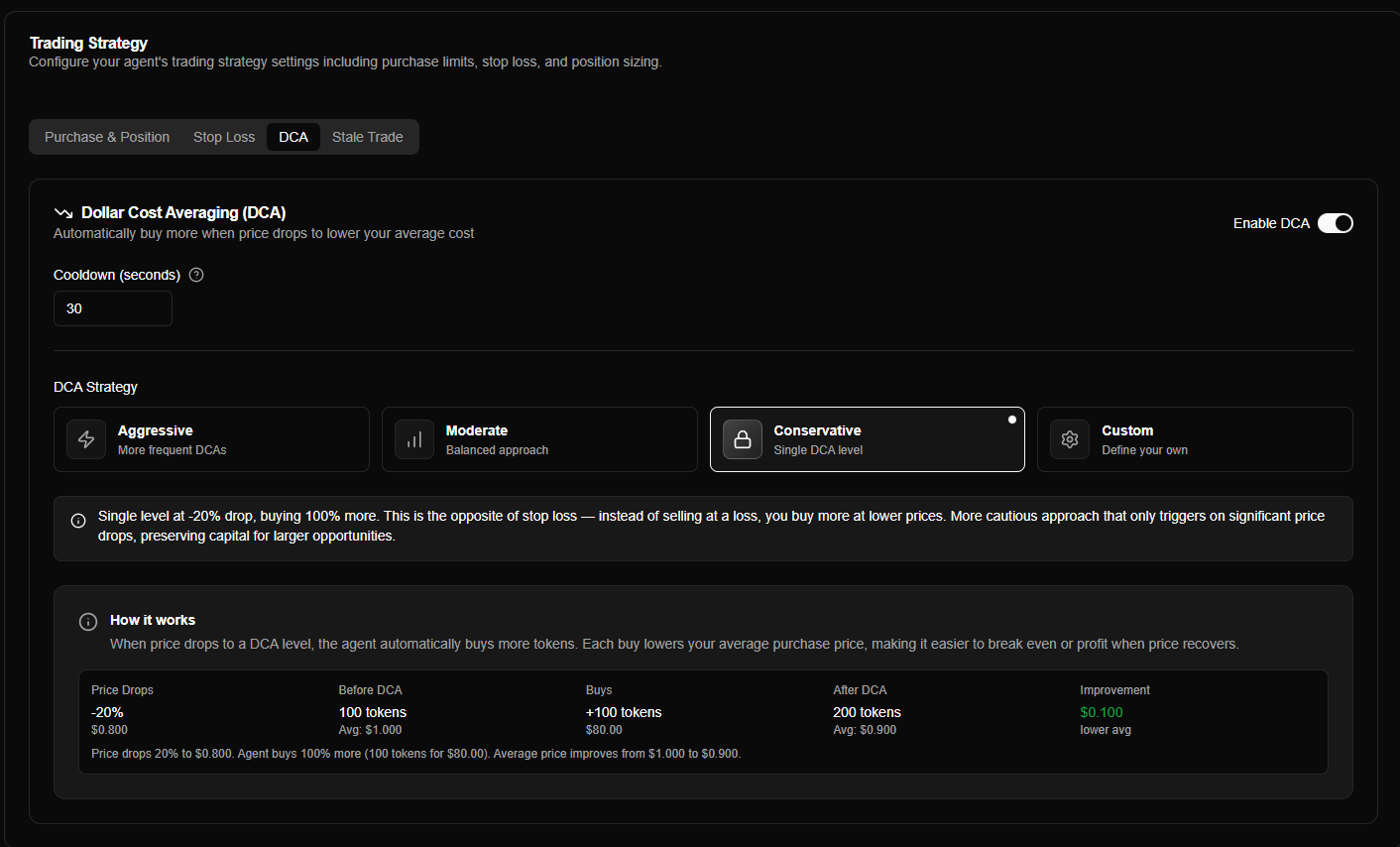Go to the Stale Trade tab

pos(367,137)
